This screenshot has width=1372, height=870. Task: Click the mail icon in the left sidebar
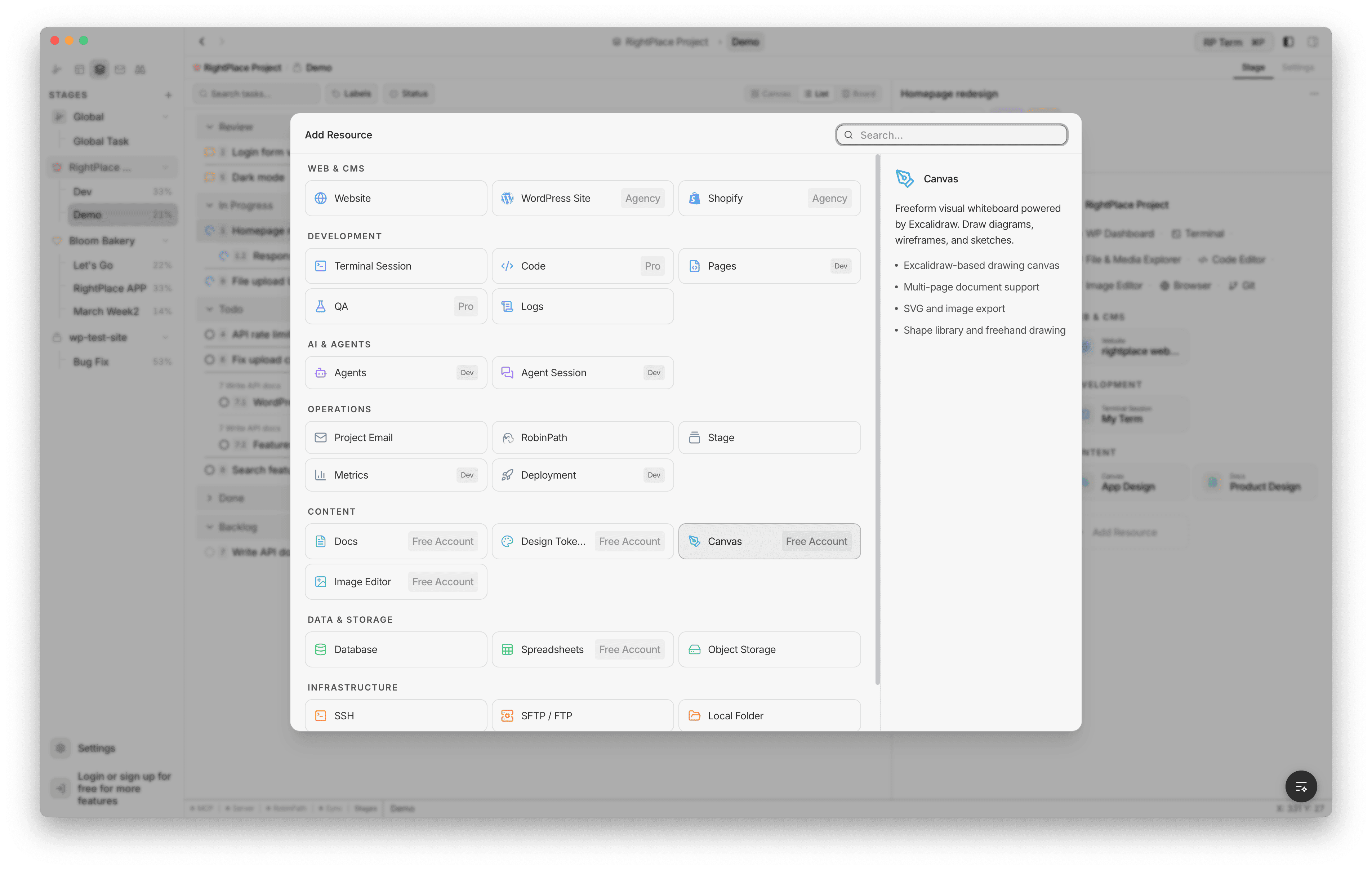pyautogui.click(x=120, y=69)
